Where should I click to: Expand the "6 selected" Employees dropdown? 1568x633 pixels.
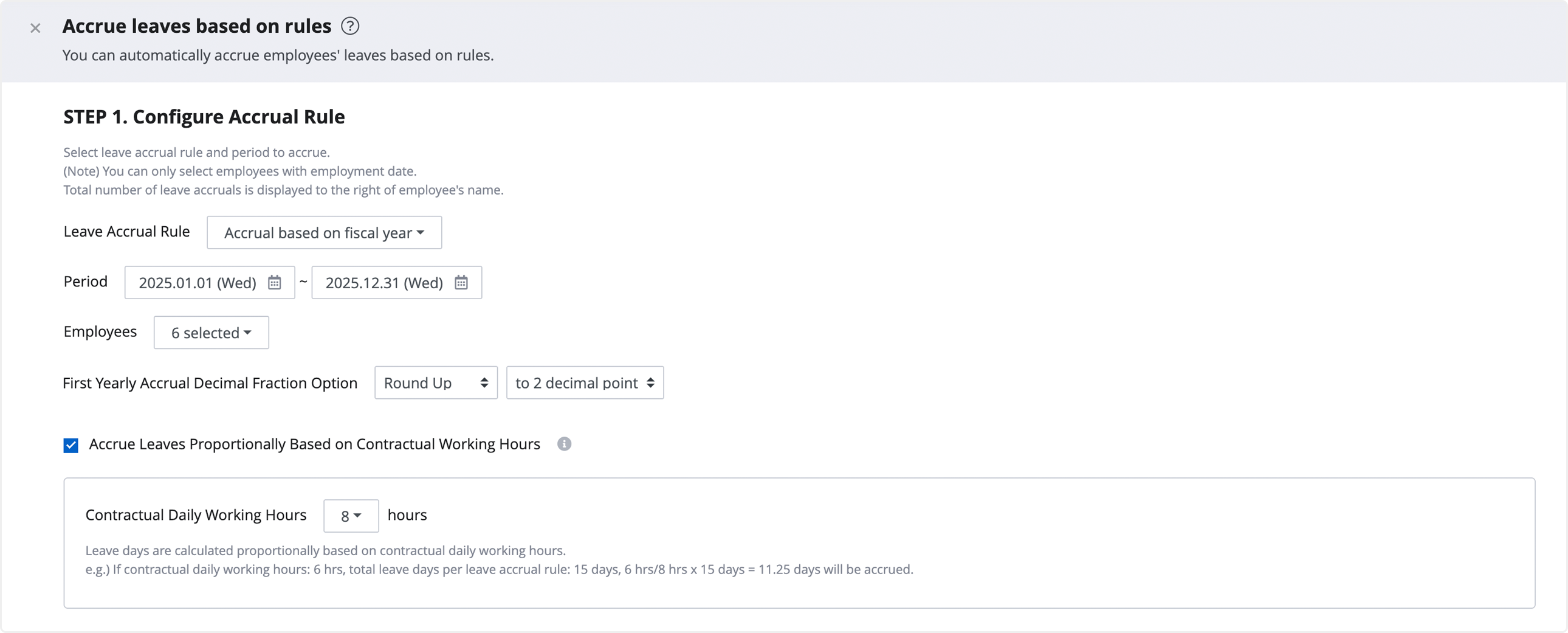[x=211, y=333]
